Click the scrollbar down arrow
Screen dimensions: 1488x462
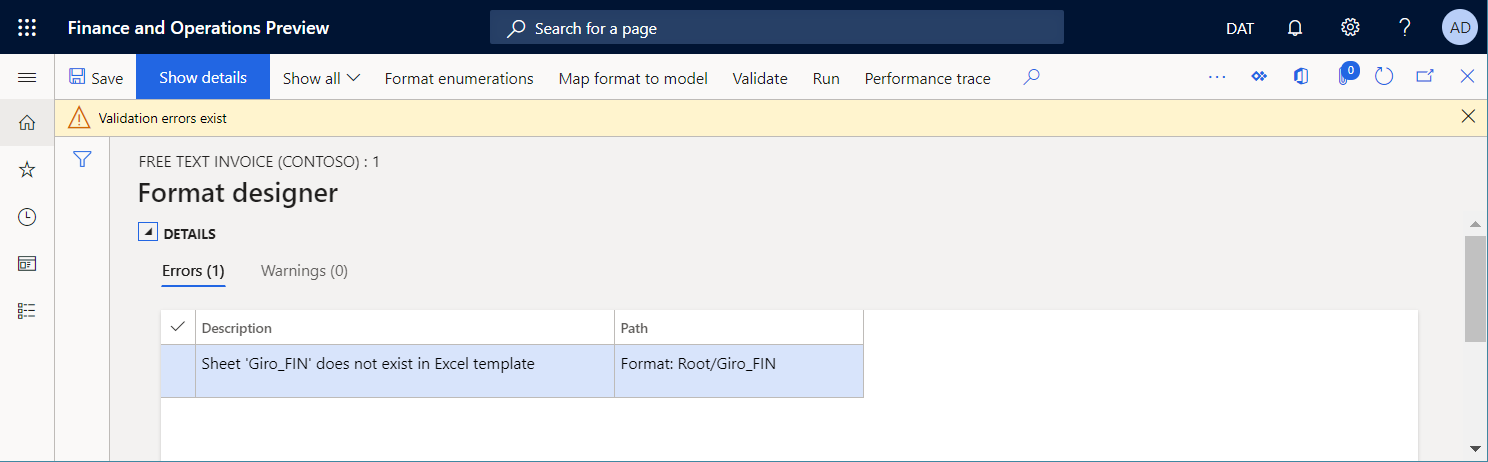point(1476,448)
